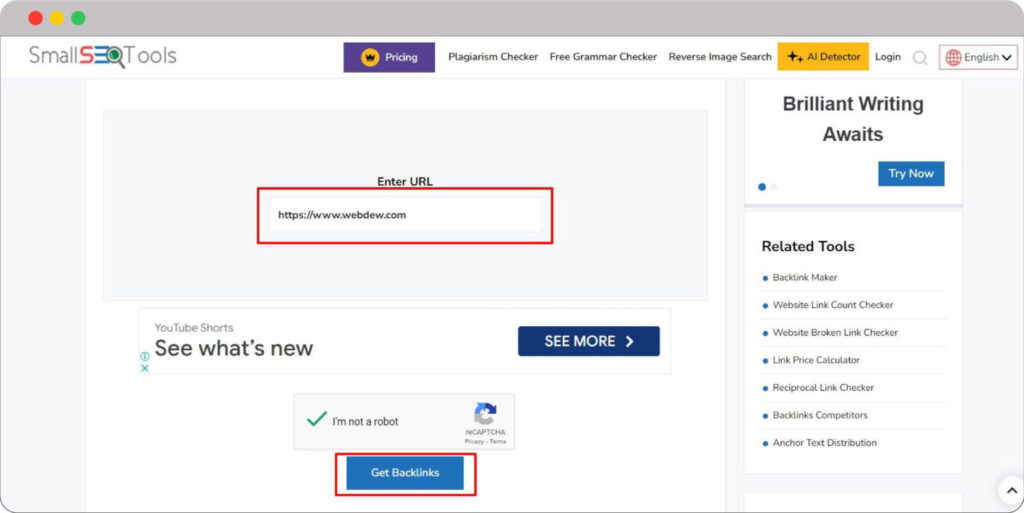Open Anchor Text Distribution tool
The width and height of the screenshot is (1024, 513).
click(825, 443)
